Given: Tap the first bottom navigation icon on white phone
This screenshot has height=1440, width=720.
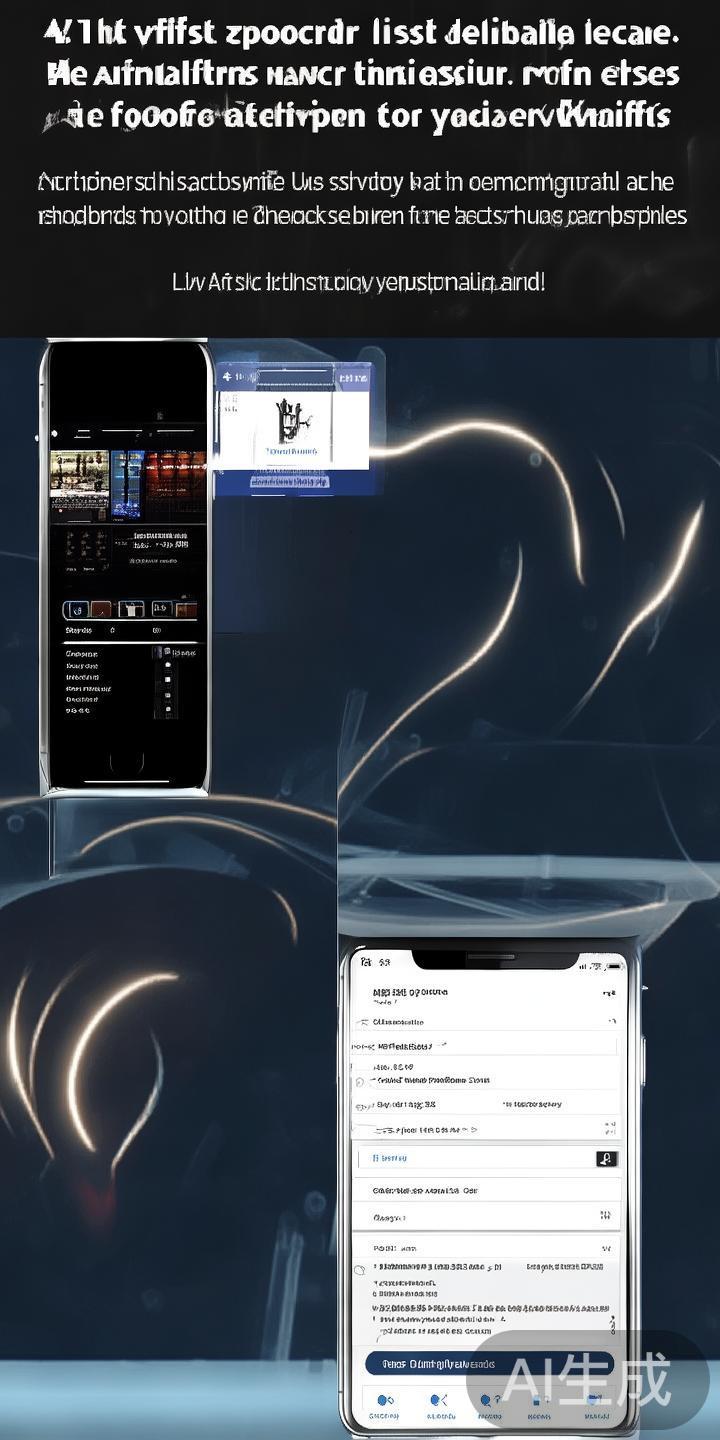Looking at the screenshot, I should (x=383, y=1401).
